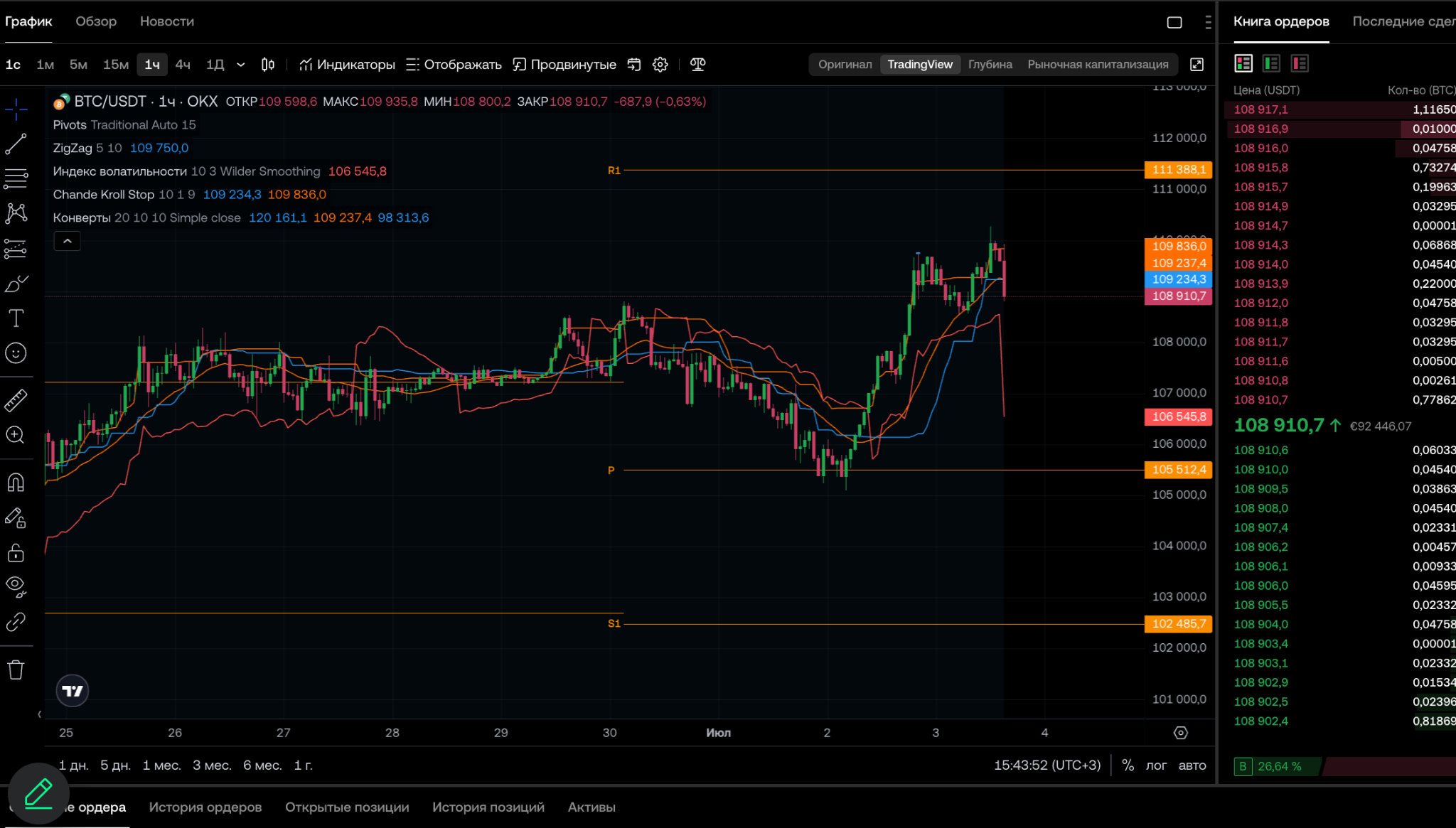
Task: Toggle percent scale mode
Action: [x=1128, y=765]
